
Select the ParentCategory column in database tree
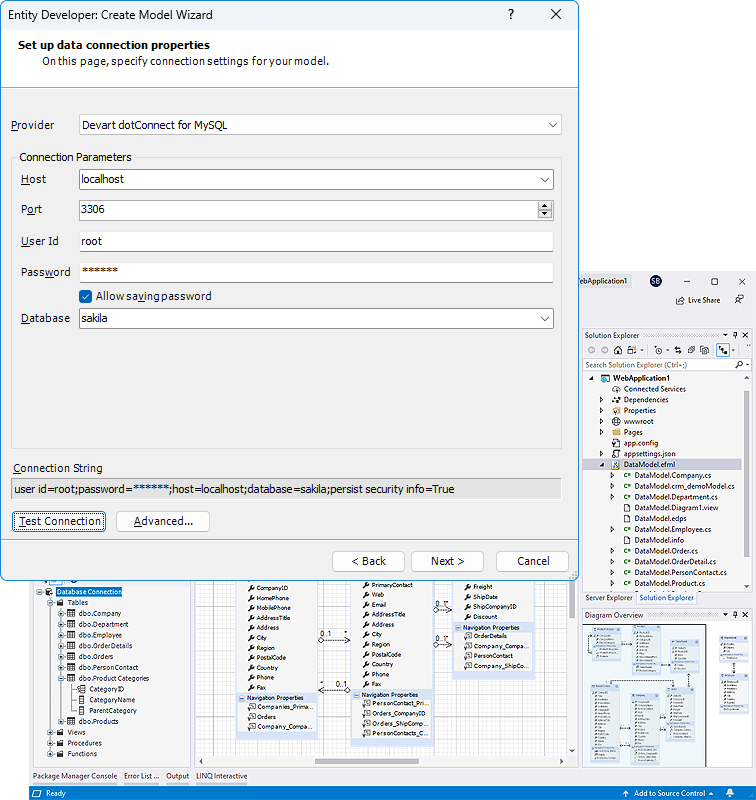[x=113, y=711]
